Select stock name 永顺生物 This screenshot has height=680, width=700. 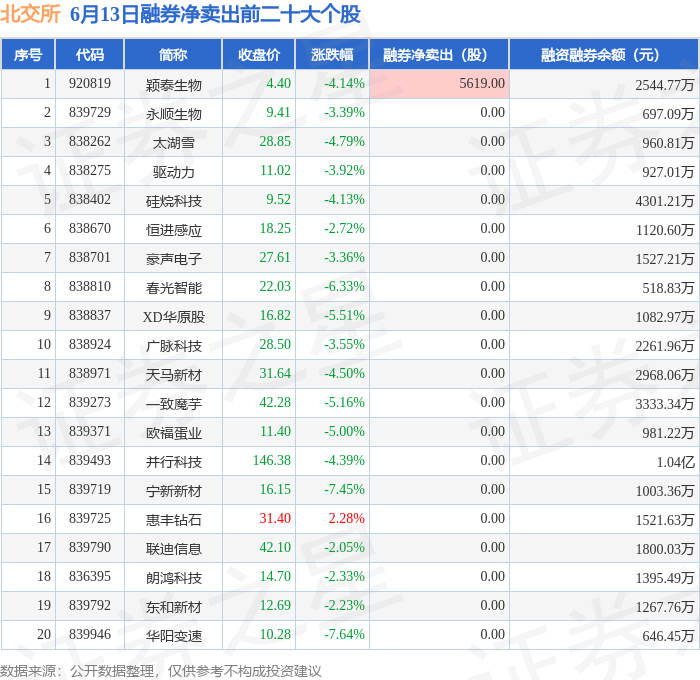174,114
